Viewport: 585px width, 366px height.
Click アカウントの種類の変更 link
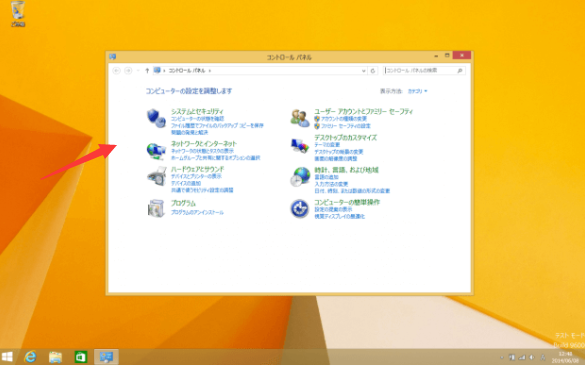pyautogui.click(x=344, y=119)
